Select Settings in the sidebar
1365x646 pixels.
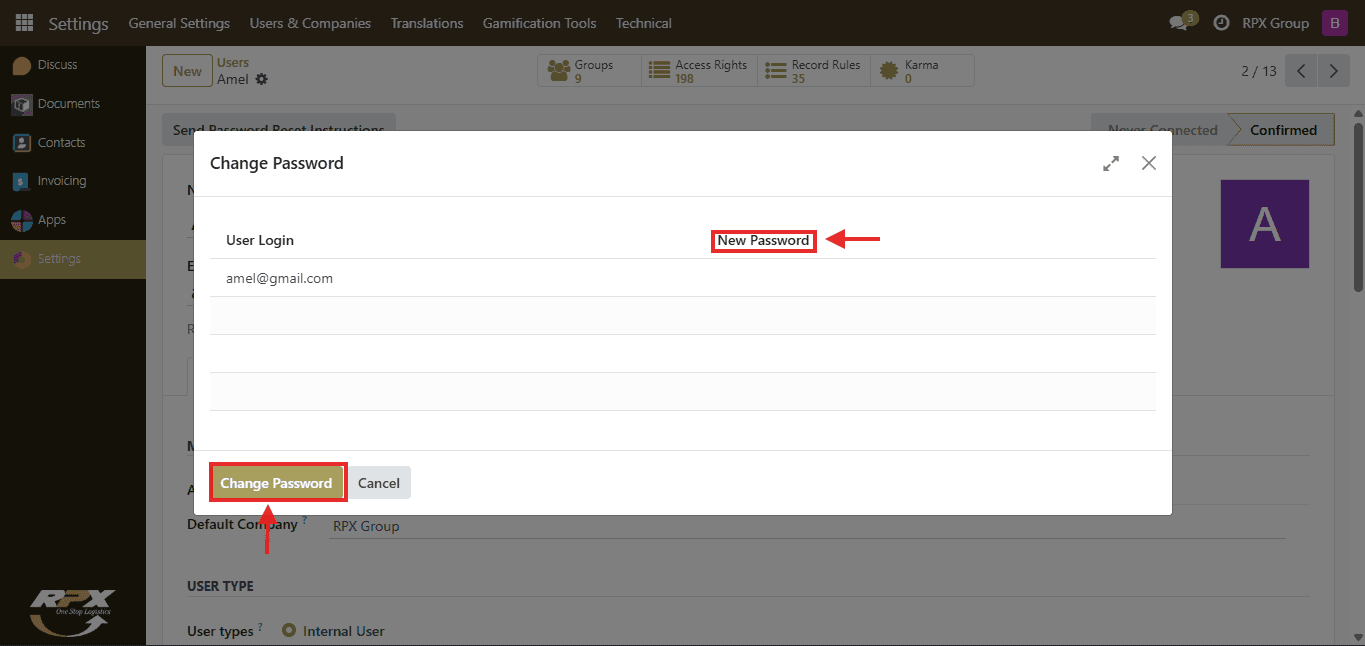point(73,259)
